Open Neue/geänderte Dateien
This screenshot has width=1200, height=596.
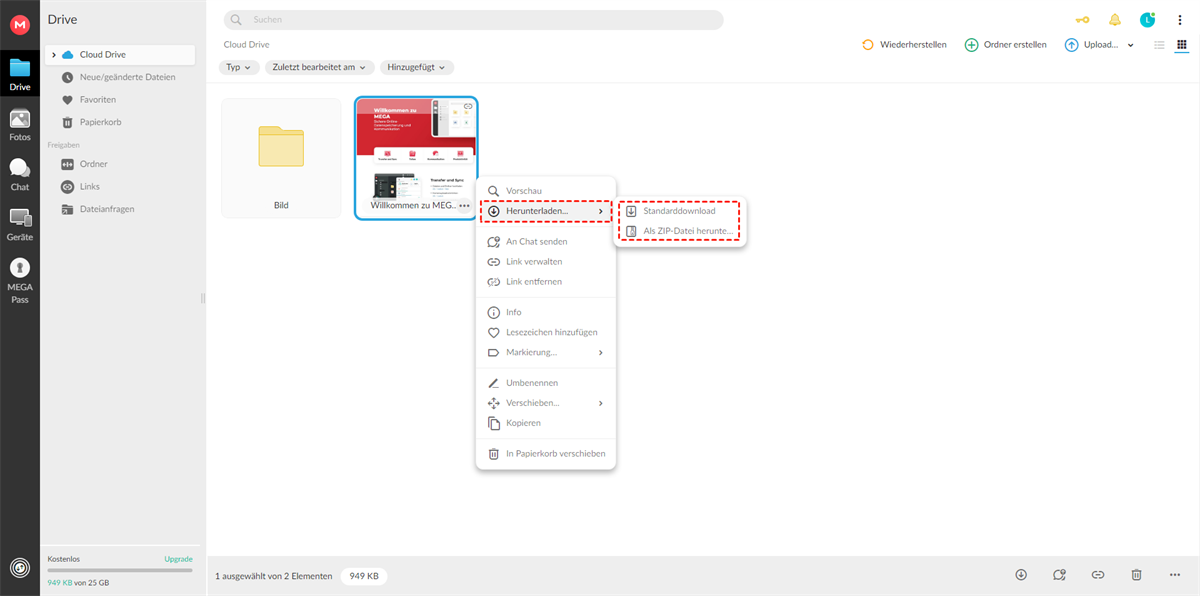[120, 77]
